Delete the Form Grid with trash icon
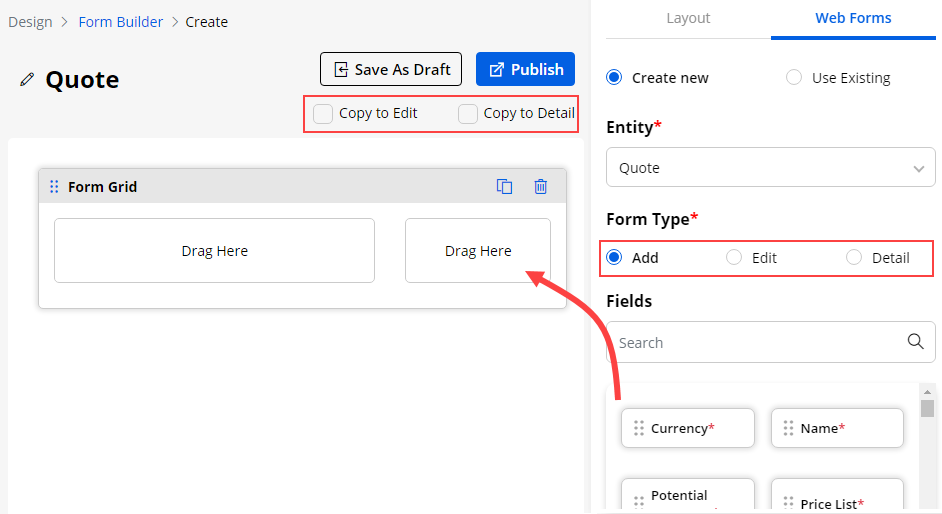 coord(541,186)
